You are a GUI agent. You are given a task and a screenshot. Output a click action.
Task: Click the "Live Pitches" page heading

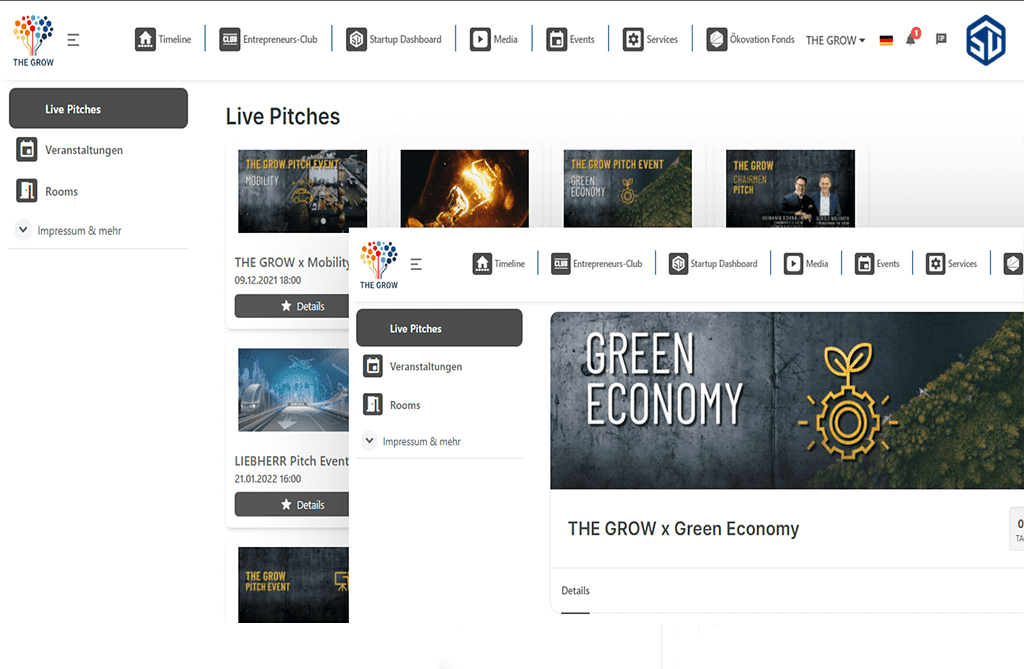[283, 116]
